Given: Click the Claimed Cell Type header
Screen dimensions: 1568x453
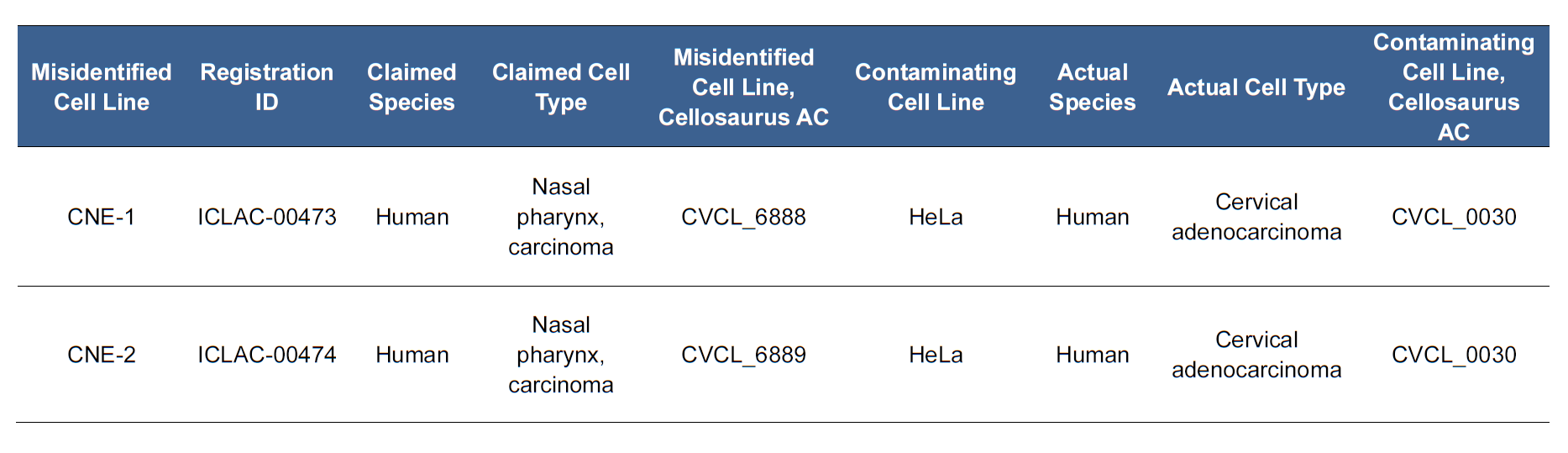Looking at the screenshot, I should (560, 87).
